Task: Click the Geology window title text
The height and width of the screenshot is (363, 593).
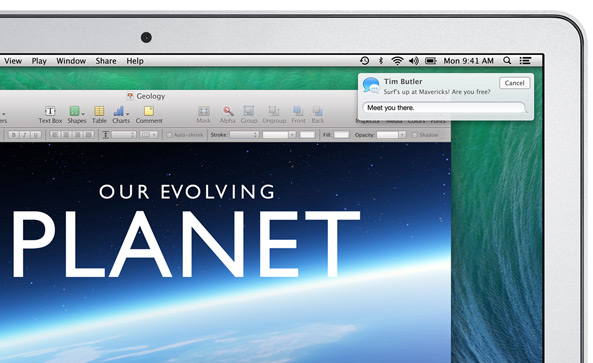Action: point(151,96)
